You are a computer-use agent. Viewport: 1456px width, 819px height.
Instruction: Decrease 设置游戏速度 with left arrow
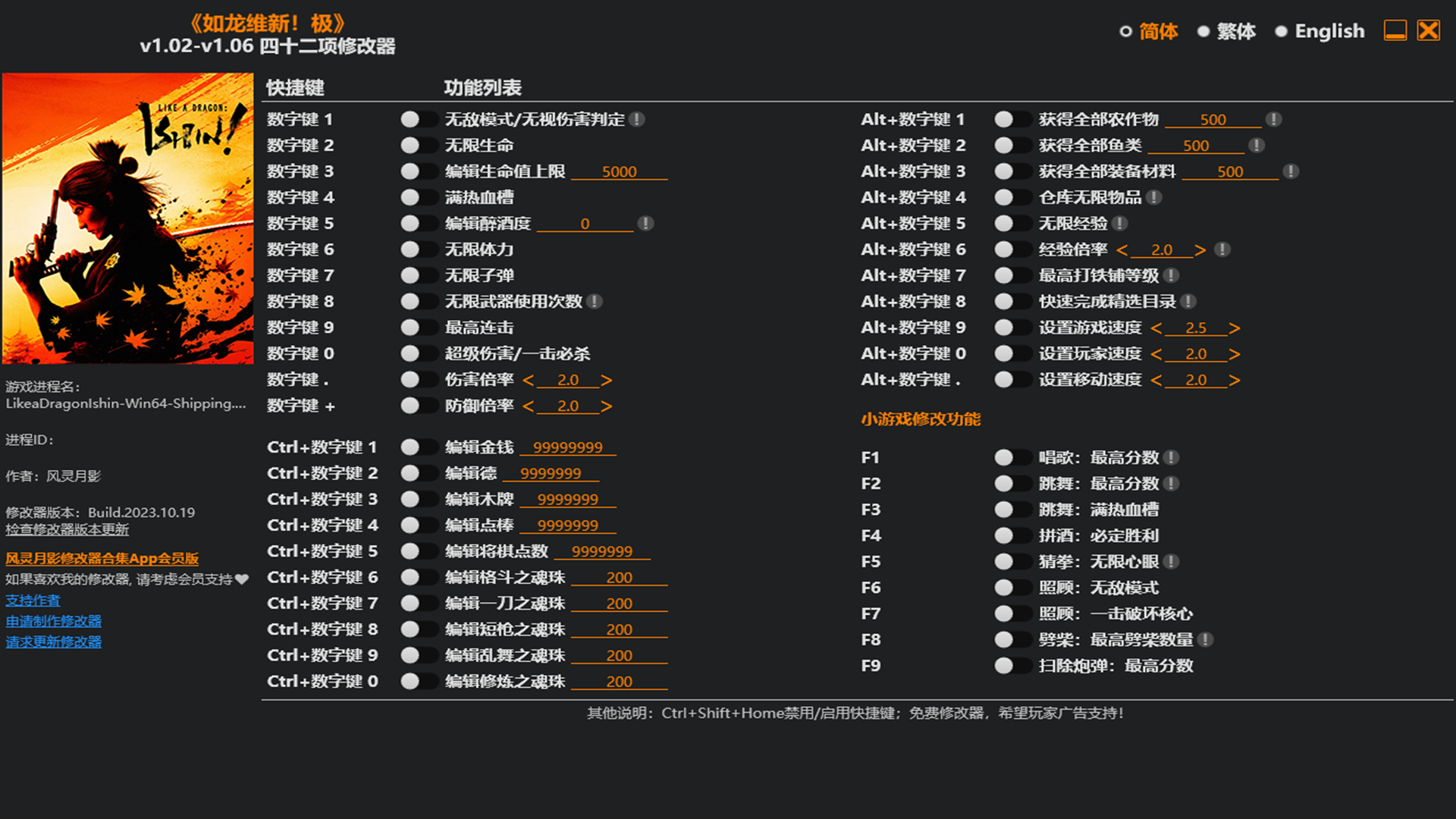(1156, 328)
